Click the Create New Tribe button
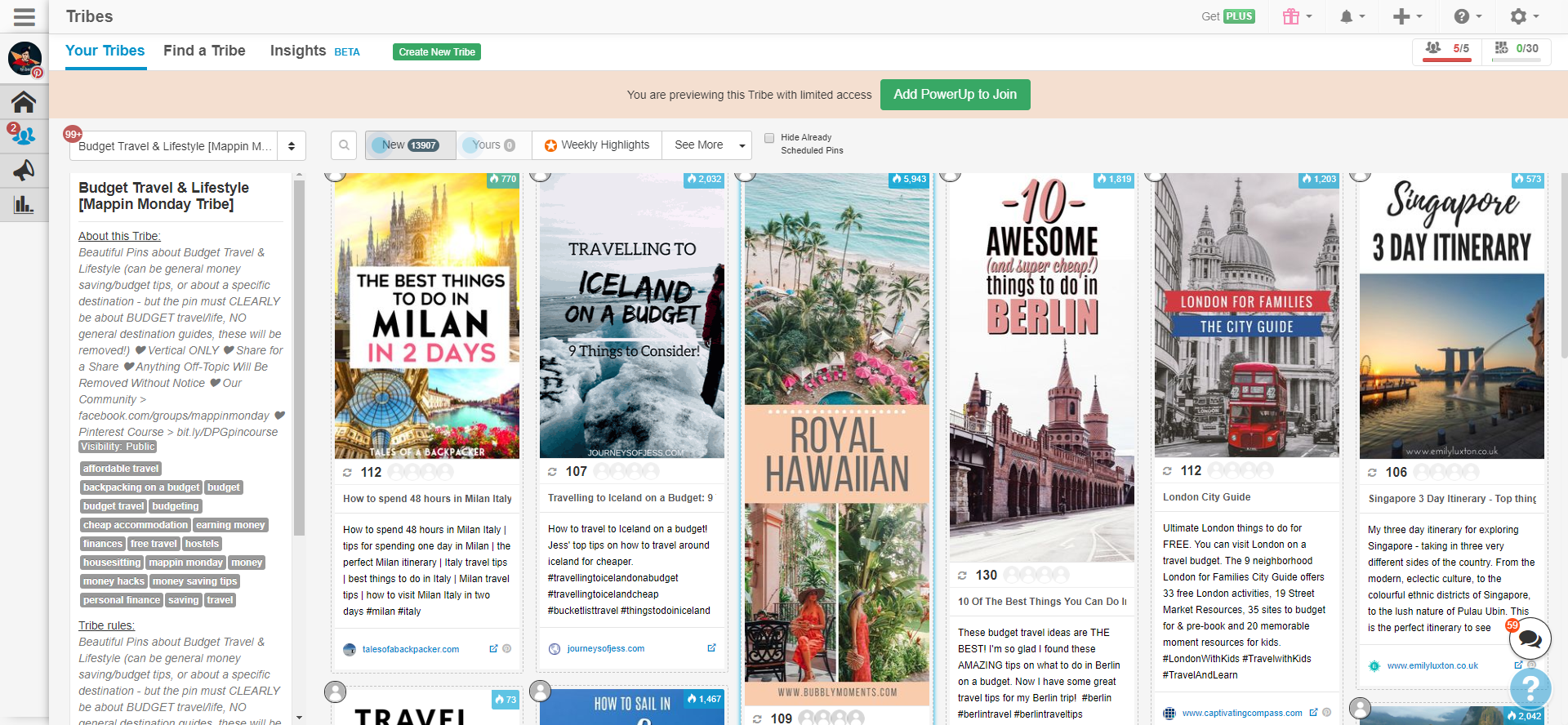The height and width of the screenshot is (725, 1568). coord(437,52)
